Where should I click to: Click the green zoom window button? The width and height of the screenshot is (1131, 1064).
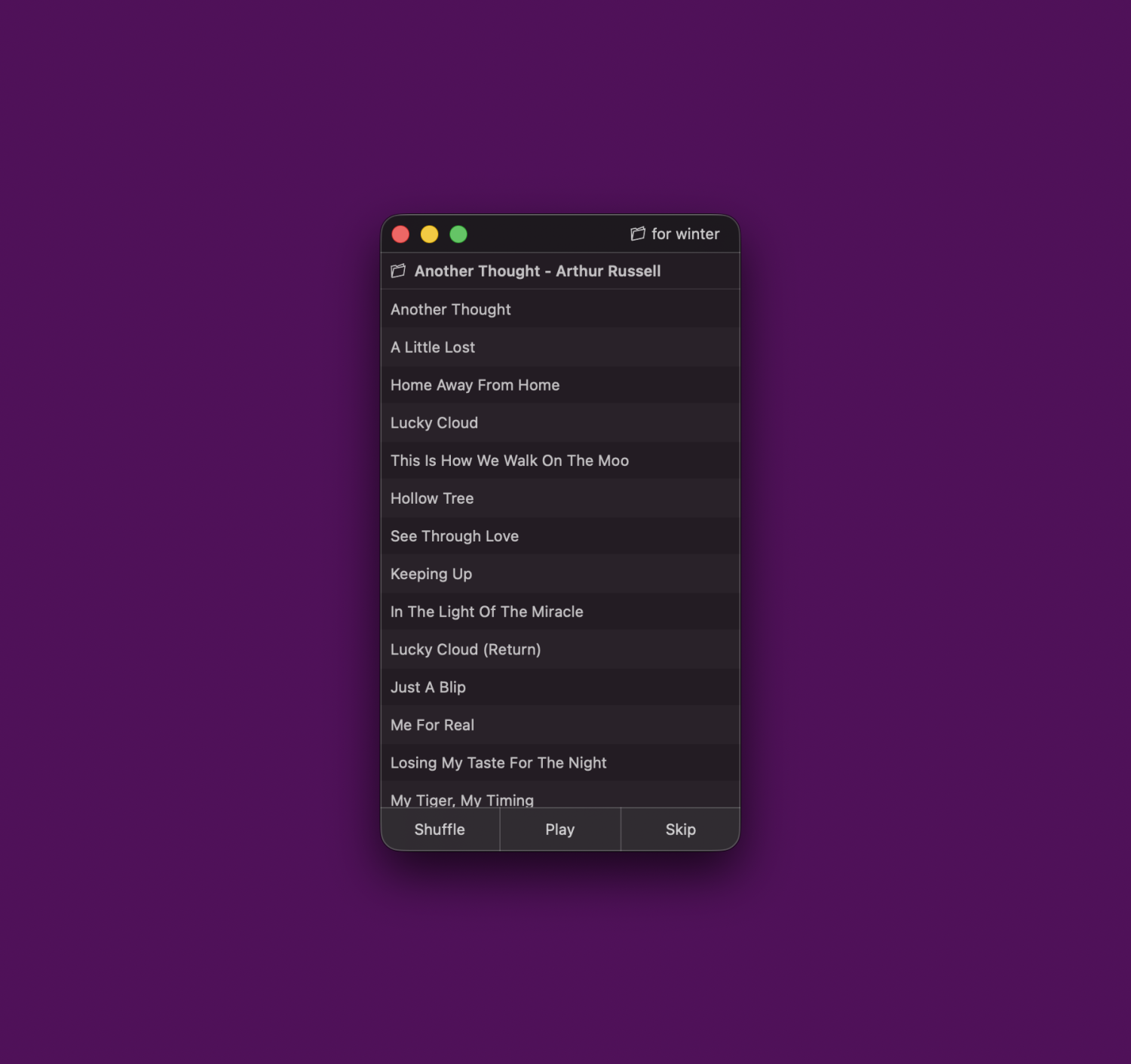pyautogui.click(x=458, y=235)
